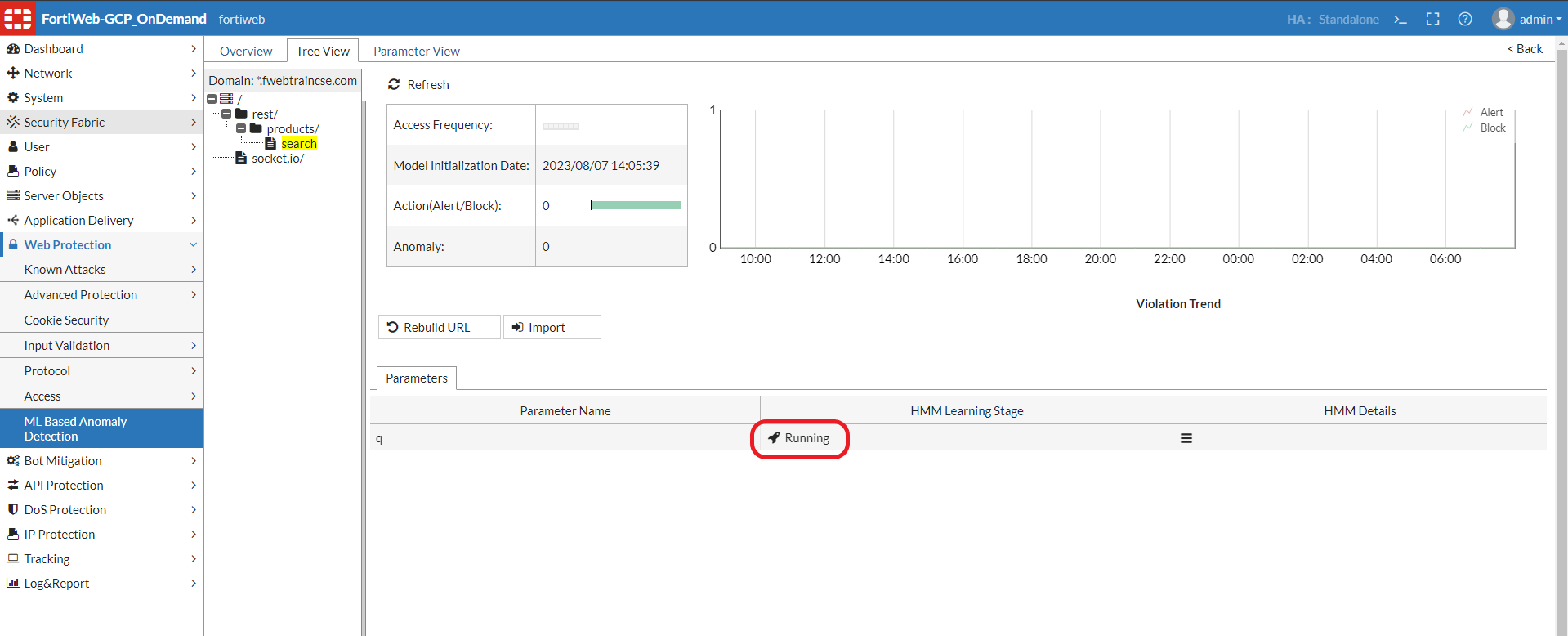Open the Protocol menu item
The width and height of the screenshot is (1568, 636).
coord(101,371)
